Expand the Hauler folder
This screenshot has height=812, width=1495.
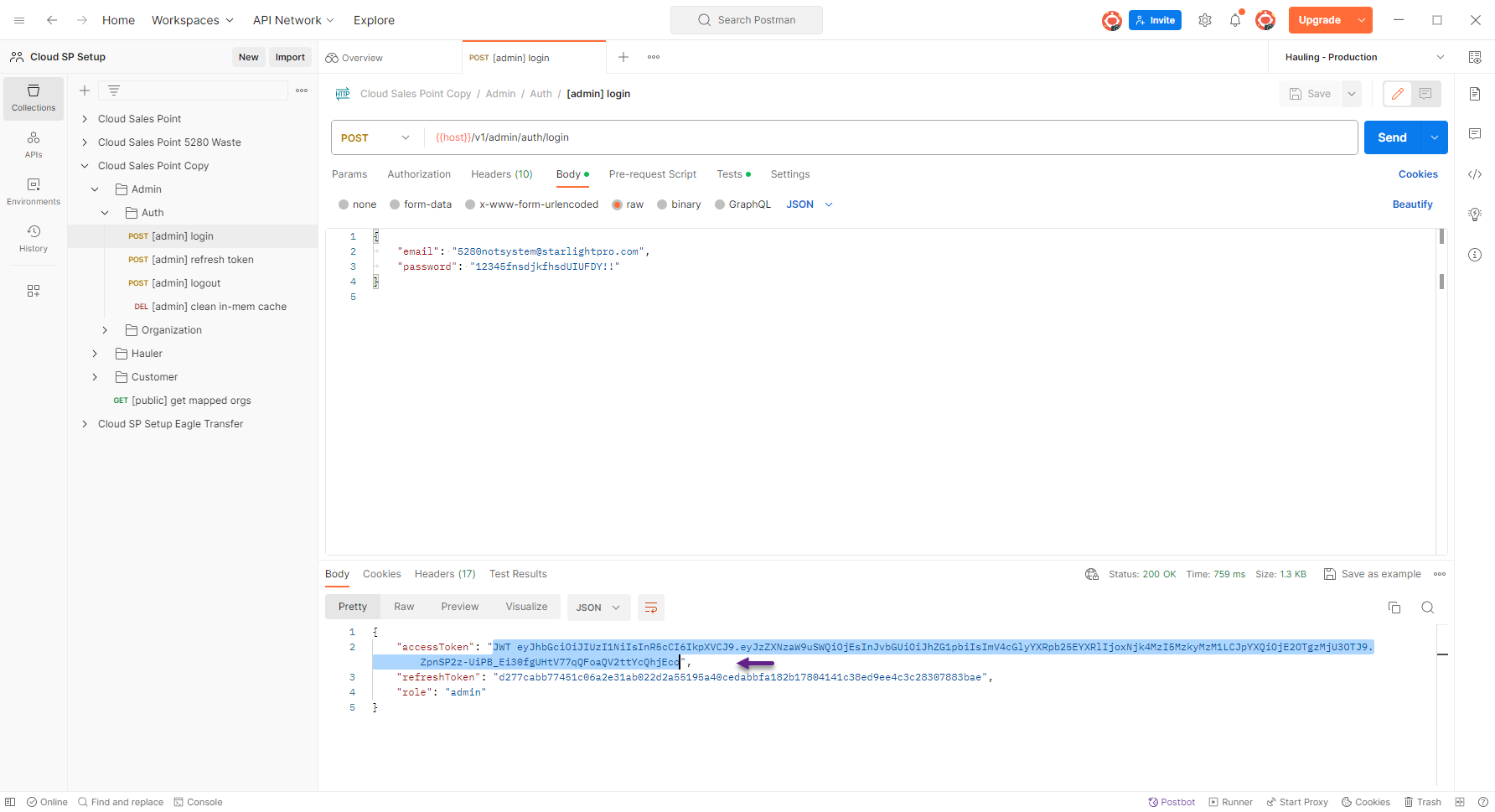coord(95,354)
